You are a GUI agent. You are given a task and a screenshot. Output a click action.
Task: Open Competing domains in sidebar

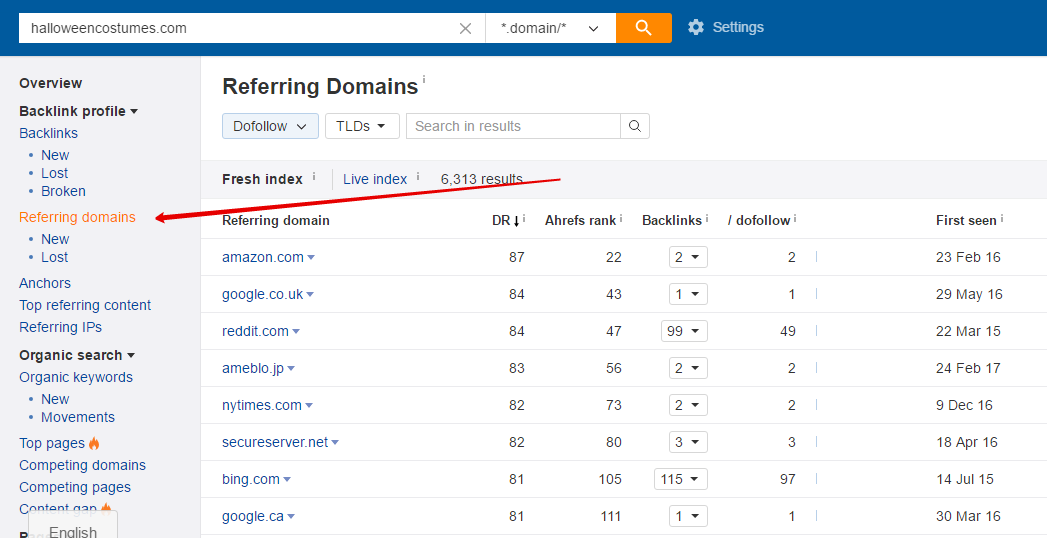(83, 465)
